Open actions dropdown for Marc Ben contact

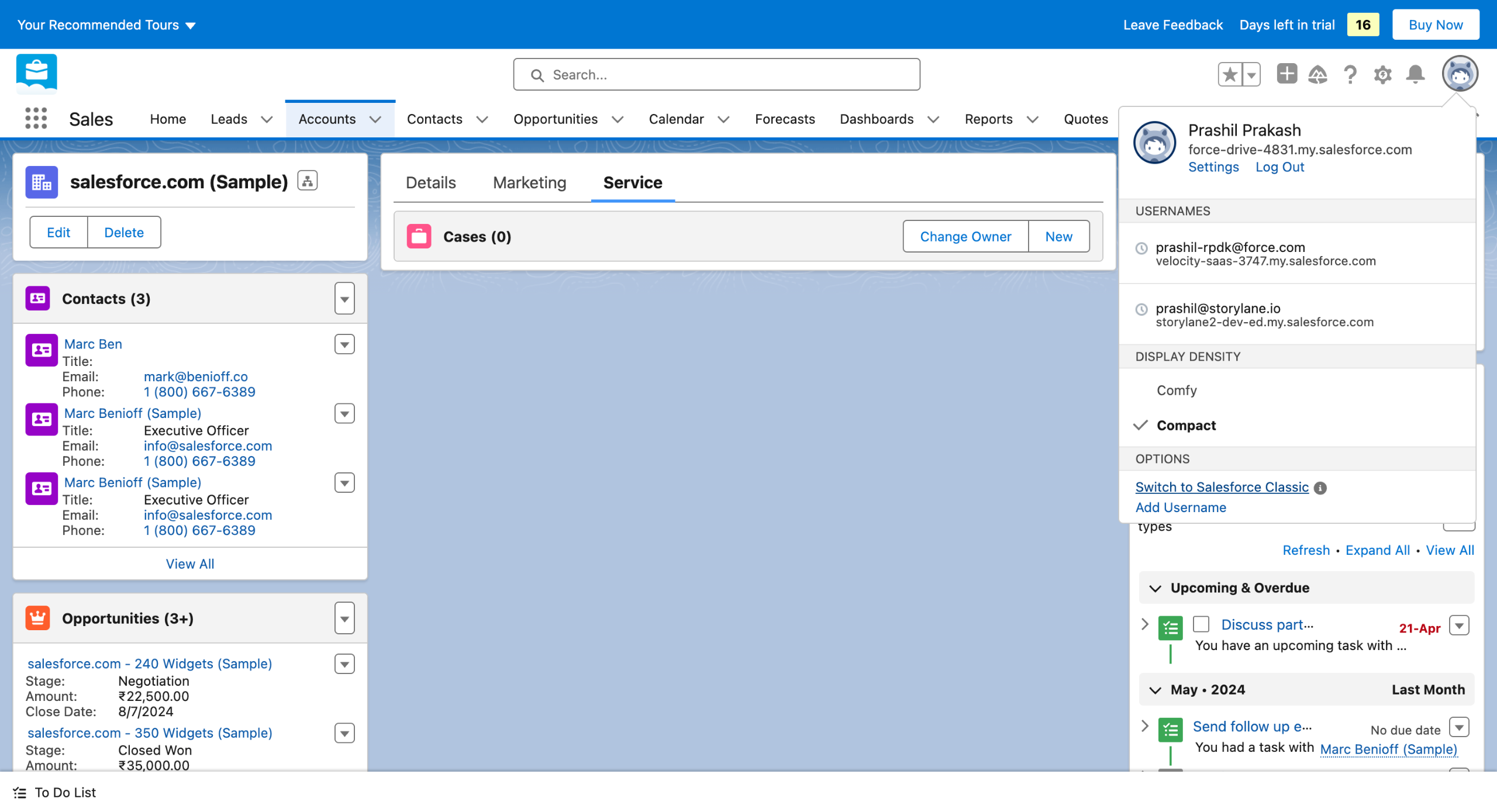click(344, 344)
